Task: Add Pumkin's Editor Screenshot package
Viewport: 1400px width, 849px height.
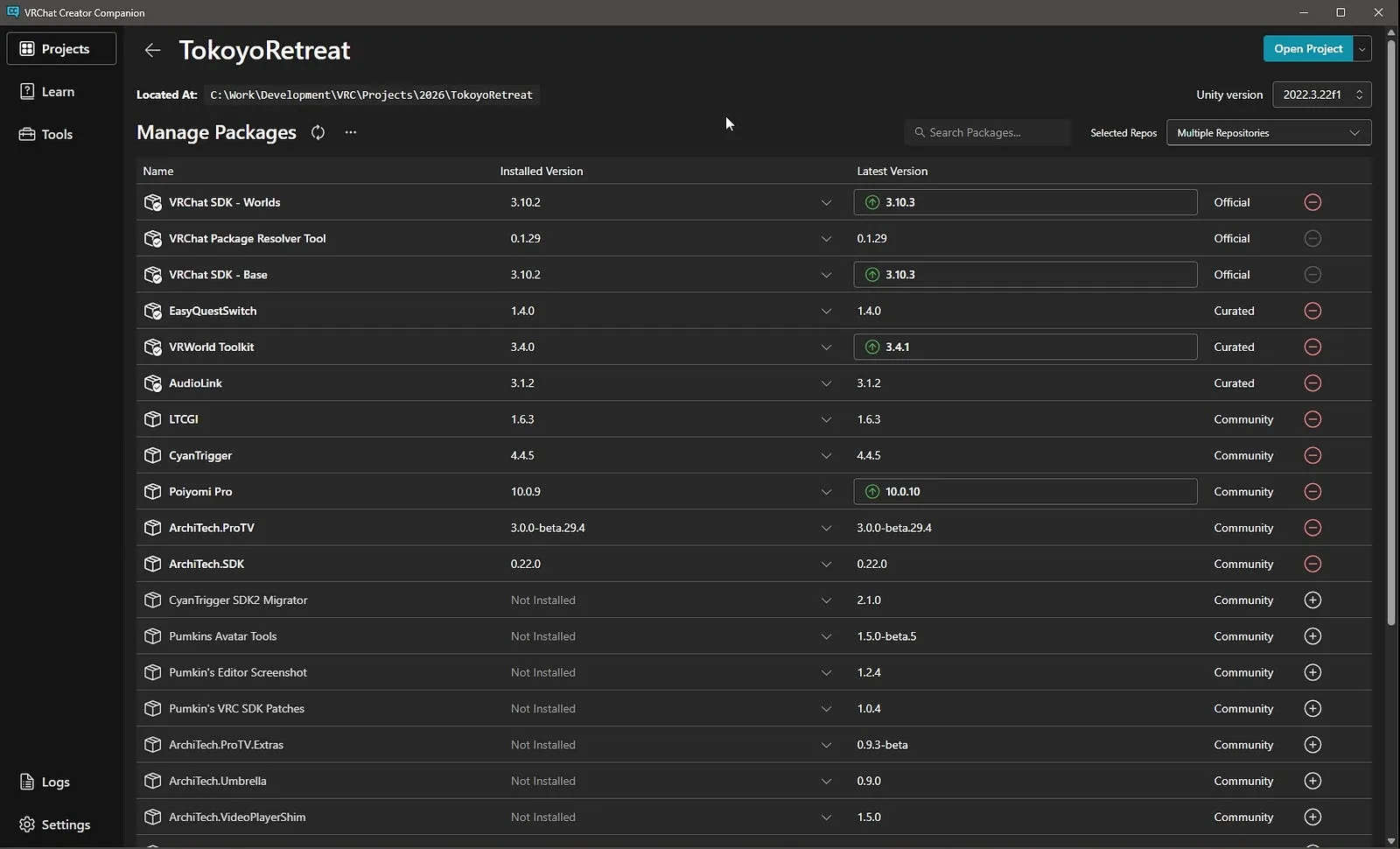Action: point(1312,672)
